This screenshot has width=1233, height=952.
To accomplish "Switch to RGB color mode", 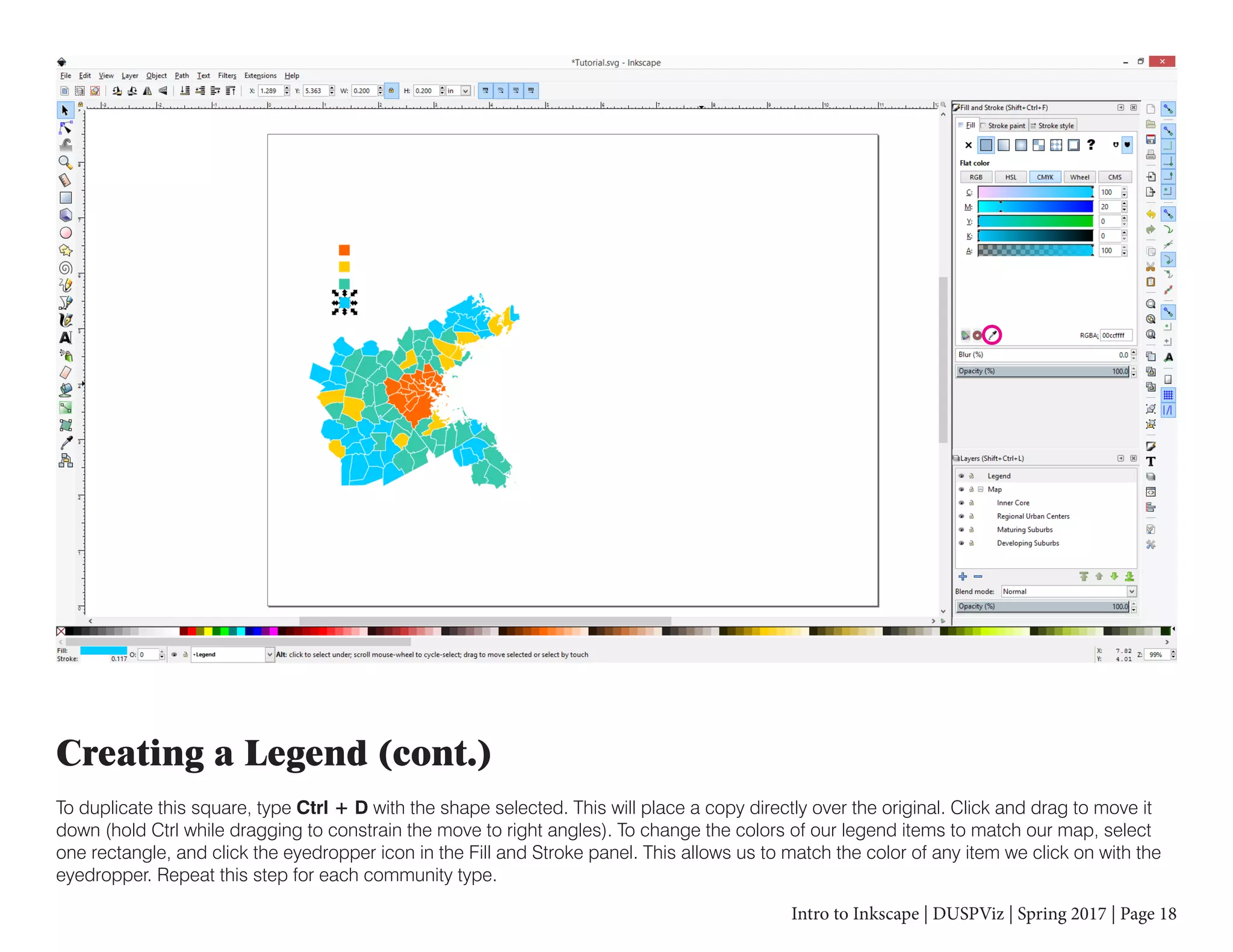I will click(x=976, y=178).
